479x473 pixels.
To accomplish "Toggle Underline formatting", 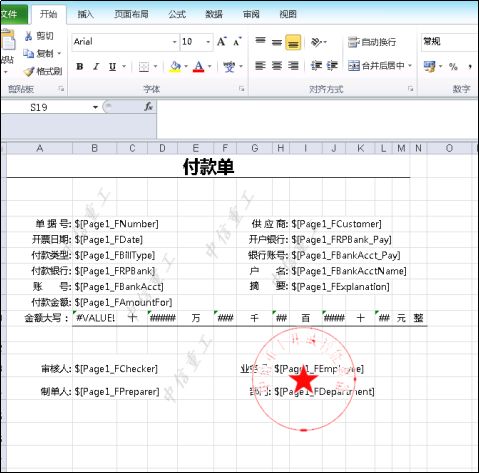I will point(112,66).
